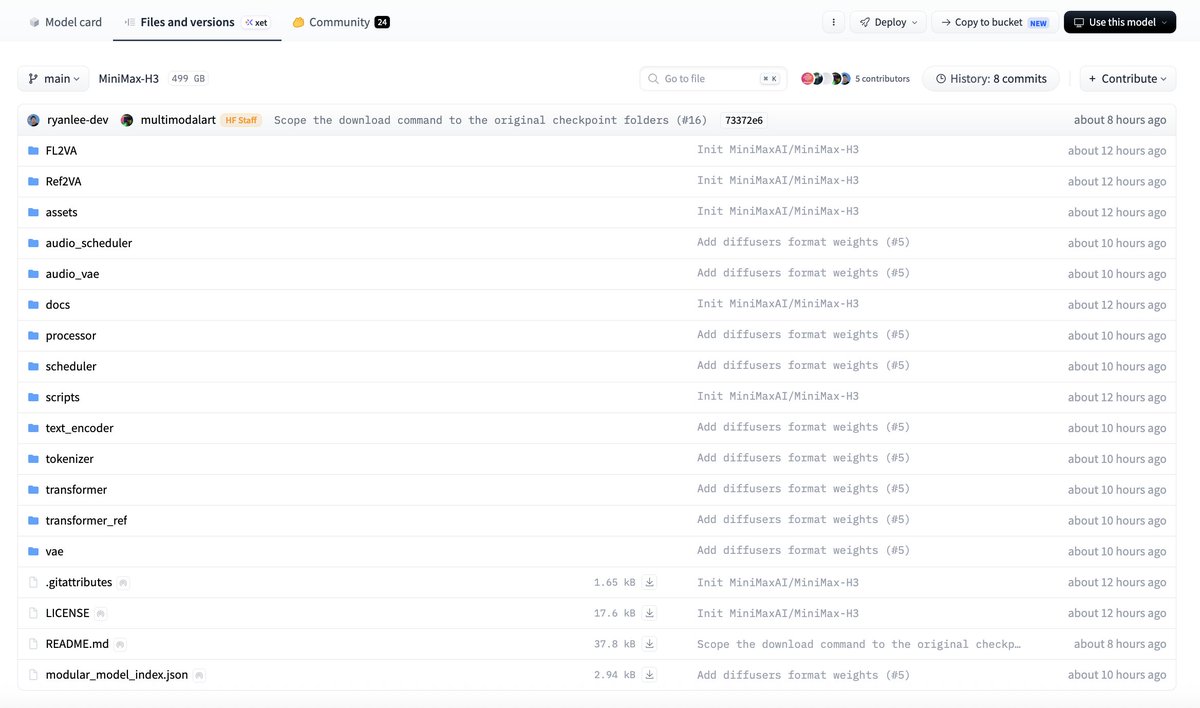Download the .gitattributes file
Viewport: 1200px width, 708px height.
tap(649, 582)
